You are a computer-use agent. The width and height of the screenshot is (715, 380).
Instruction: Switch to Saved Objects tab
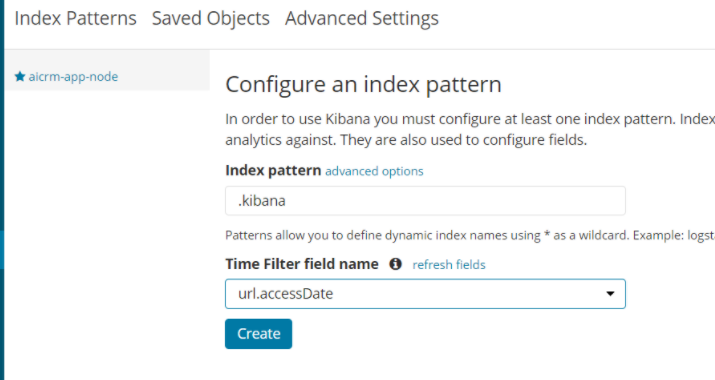(211, 19)
